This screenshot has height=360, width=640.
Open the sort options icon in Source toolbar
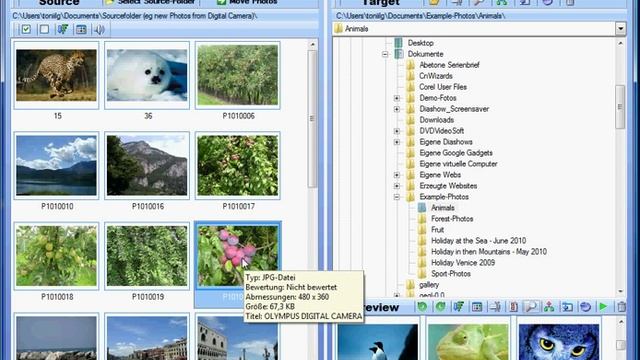62,29
